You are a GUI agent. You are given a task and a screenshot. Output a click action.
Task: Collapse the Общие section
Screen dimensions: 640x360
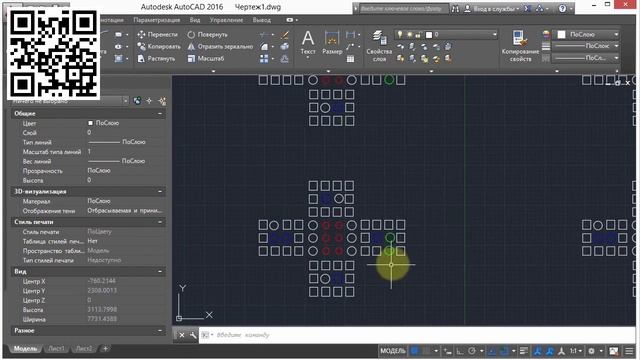(160, 113)
